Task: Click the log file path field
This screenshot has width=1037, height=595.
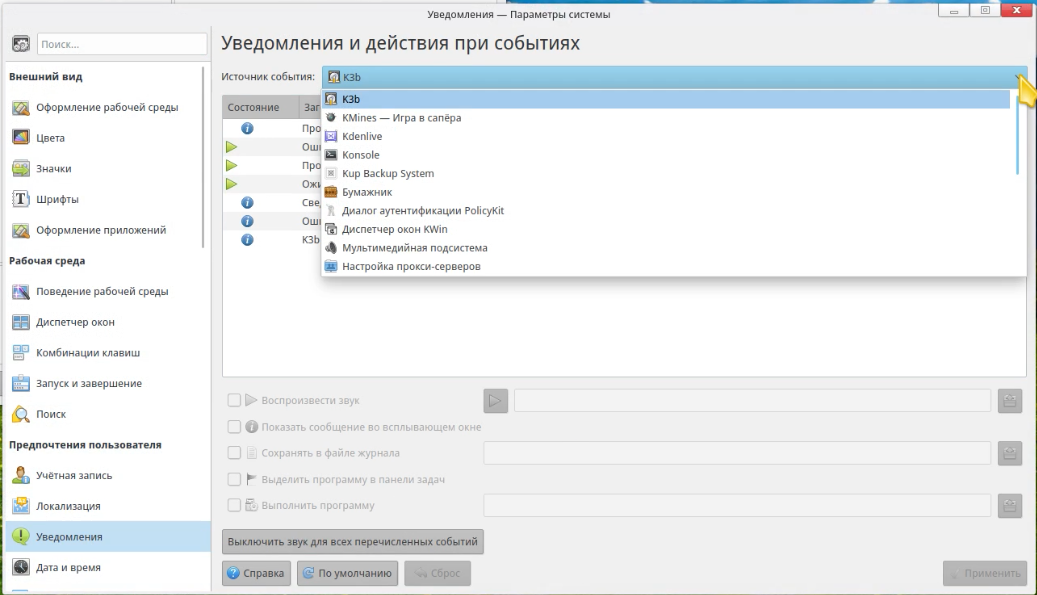Action: point(737,453)
